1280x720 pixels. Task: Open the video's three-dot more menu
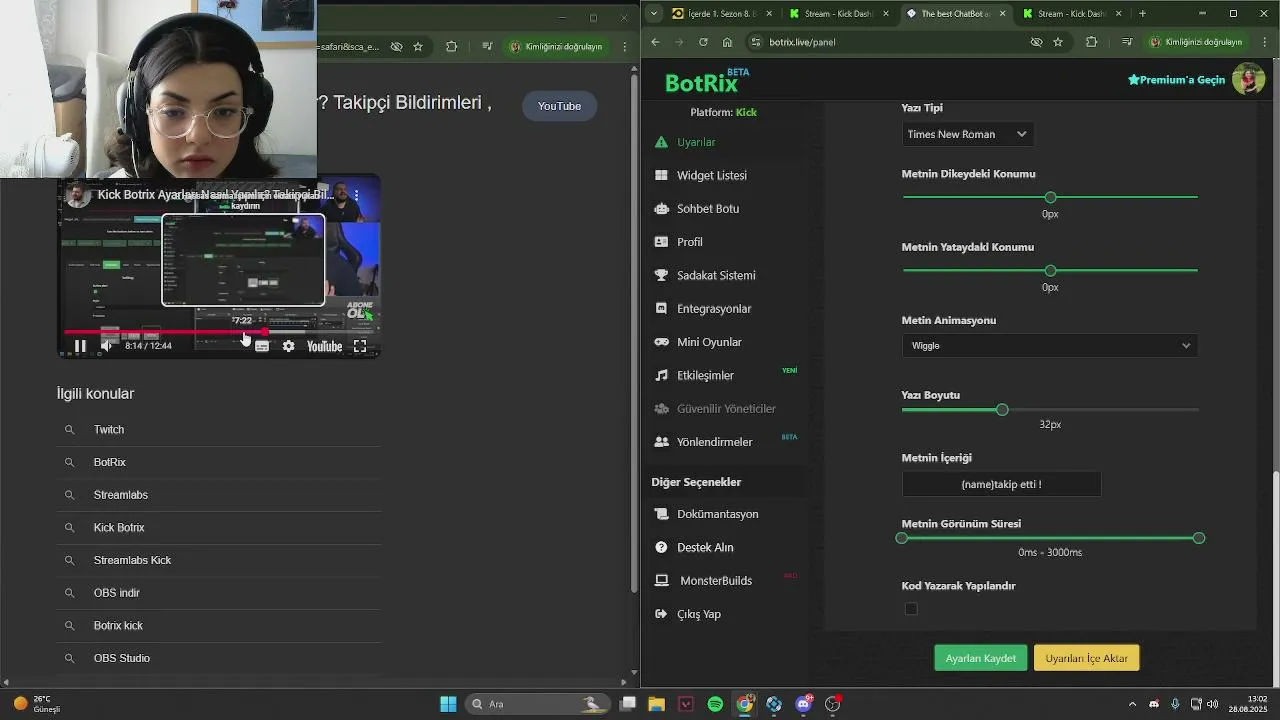[x=356, y=195]
